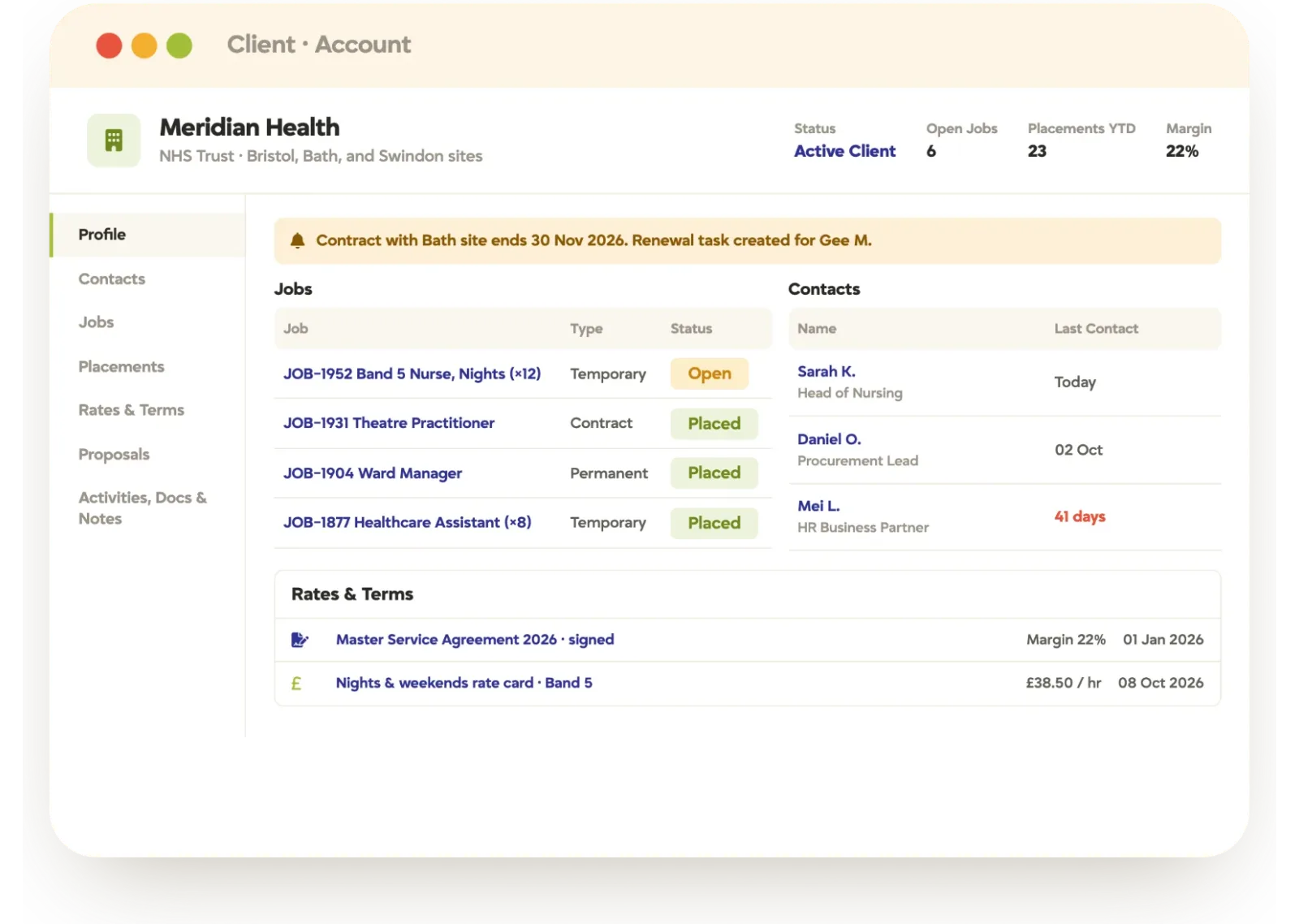
Task: Click the signed document icon for Master Service Agreement
Action: [300, 640]
